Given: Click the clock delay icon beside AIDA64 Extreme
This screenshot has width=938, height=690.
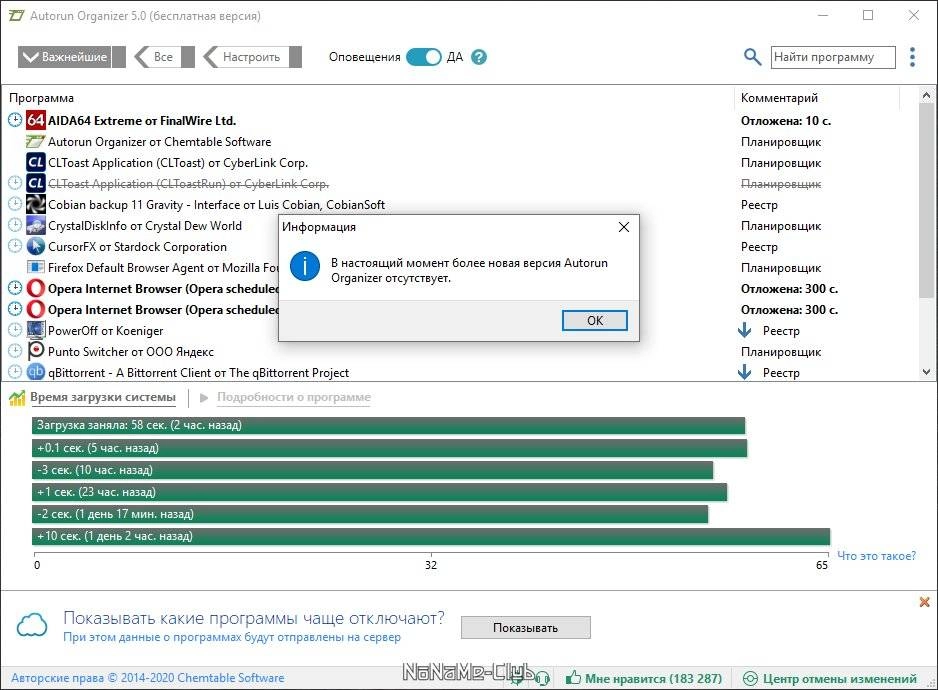Looking at the screenshot, I should pos(15,120).
